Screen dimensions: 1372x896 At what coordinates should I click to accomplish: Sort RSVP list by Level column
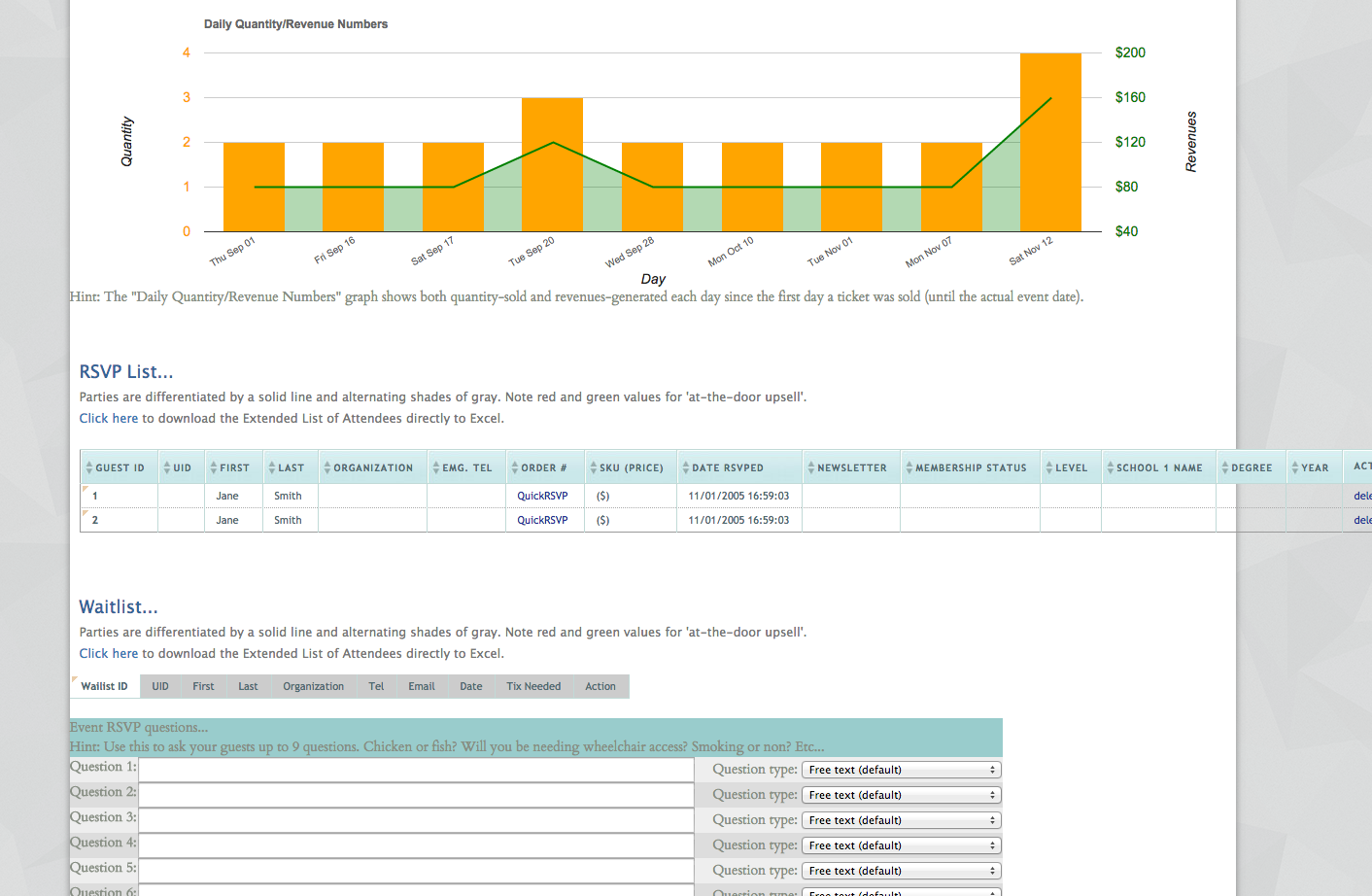tap(1071, 467)
